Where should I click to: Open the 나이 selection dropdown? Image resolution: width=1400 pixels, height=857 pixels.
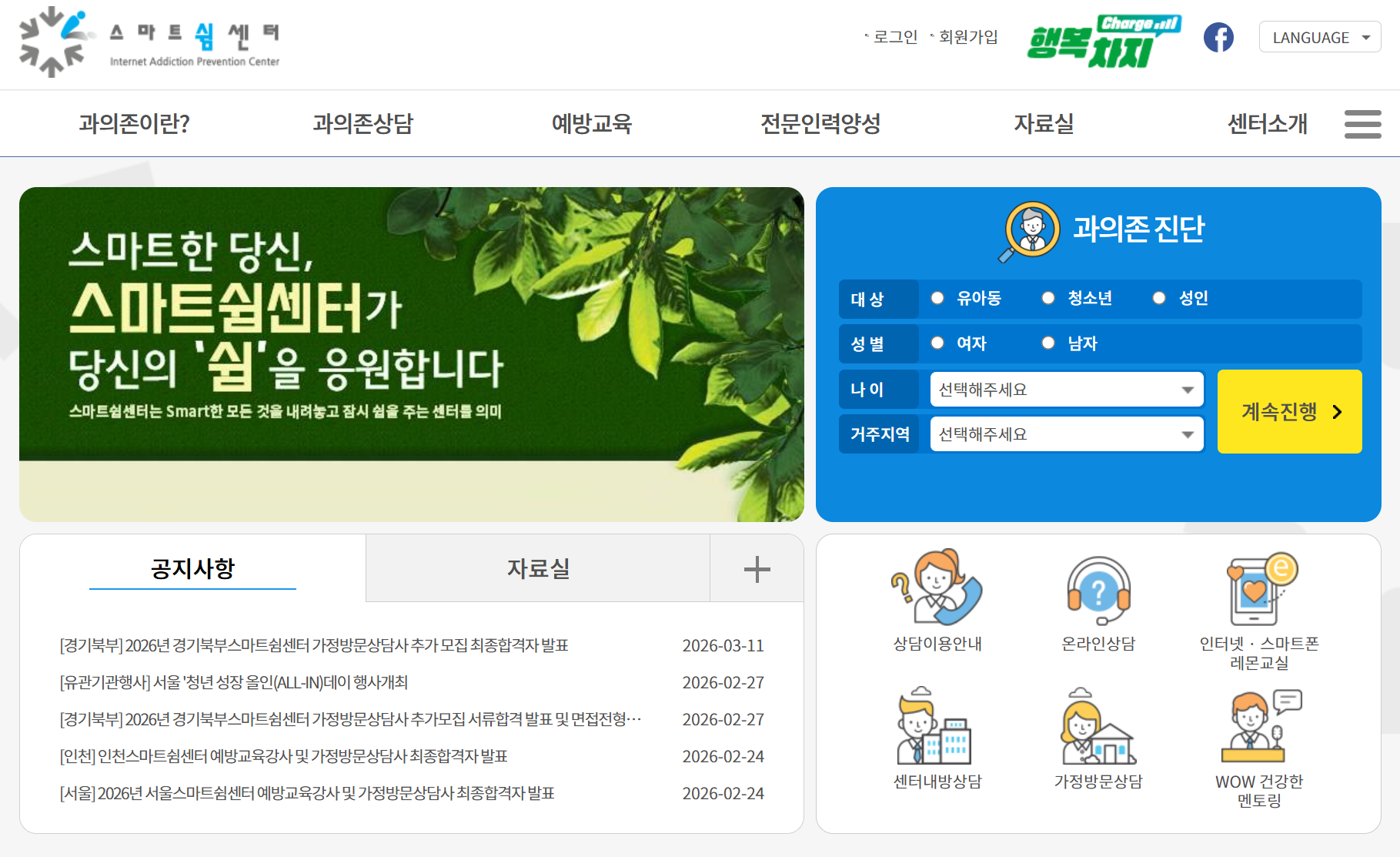tap(1066, 390)
